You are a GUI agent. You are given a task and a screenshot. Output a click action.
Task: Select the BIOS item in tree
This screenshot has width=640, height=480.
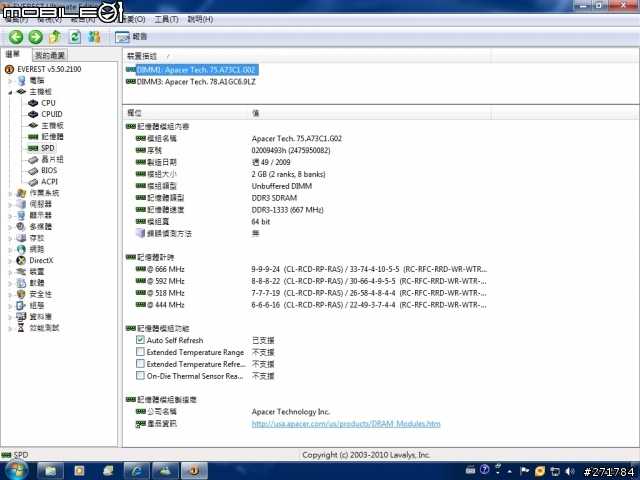click(x=49, y=170)
